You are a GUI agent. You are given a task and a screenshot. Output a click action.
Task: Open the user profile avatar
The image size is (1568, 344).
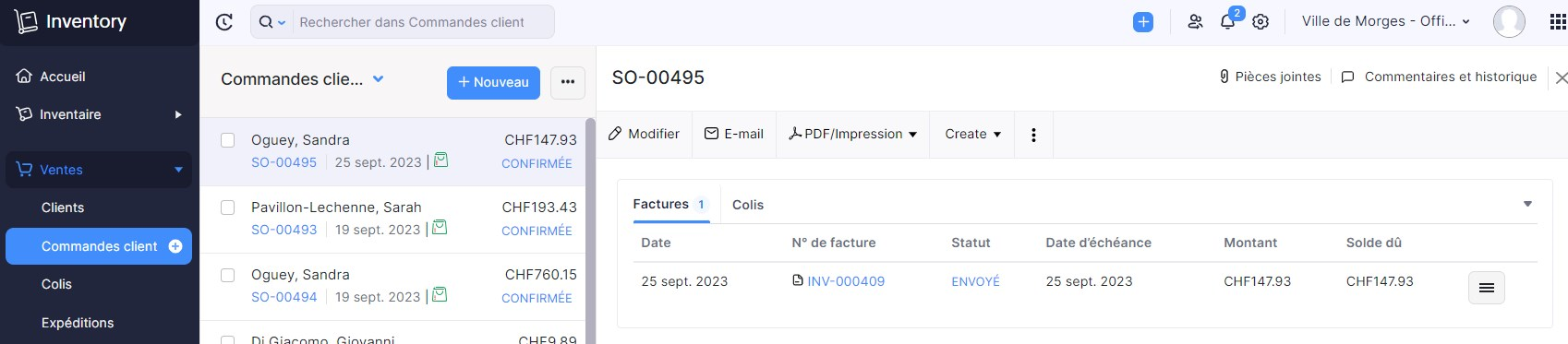click(x=1509, y=22)
